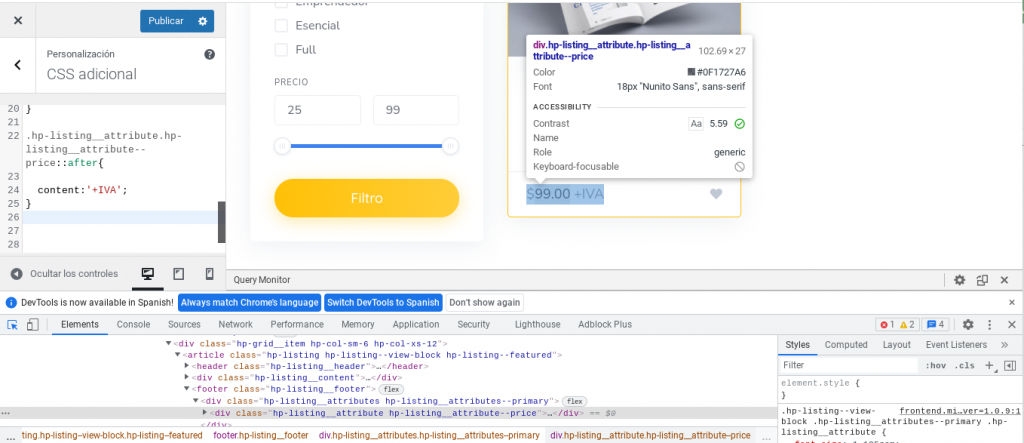This screenshot has width=1024, height=443.
Task: Click flex badge next to footer node
Action: (x=393, y=389)
